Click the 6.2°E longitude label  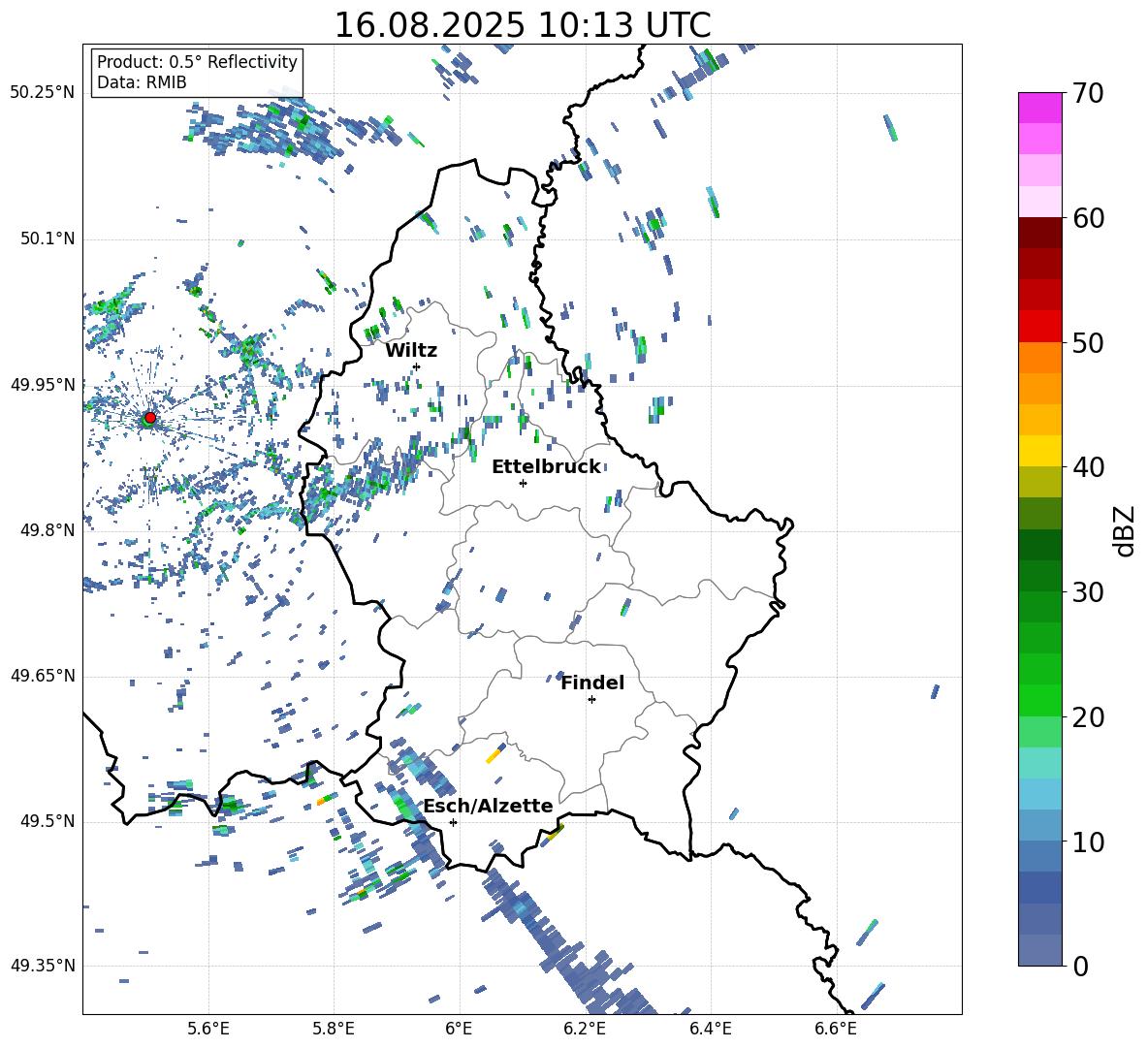point(585,1029)
